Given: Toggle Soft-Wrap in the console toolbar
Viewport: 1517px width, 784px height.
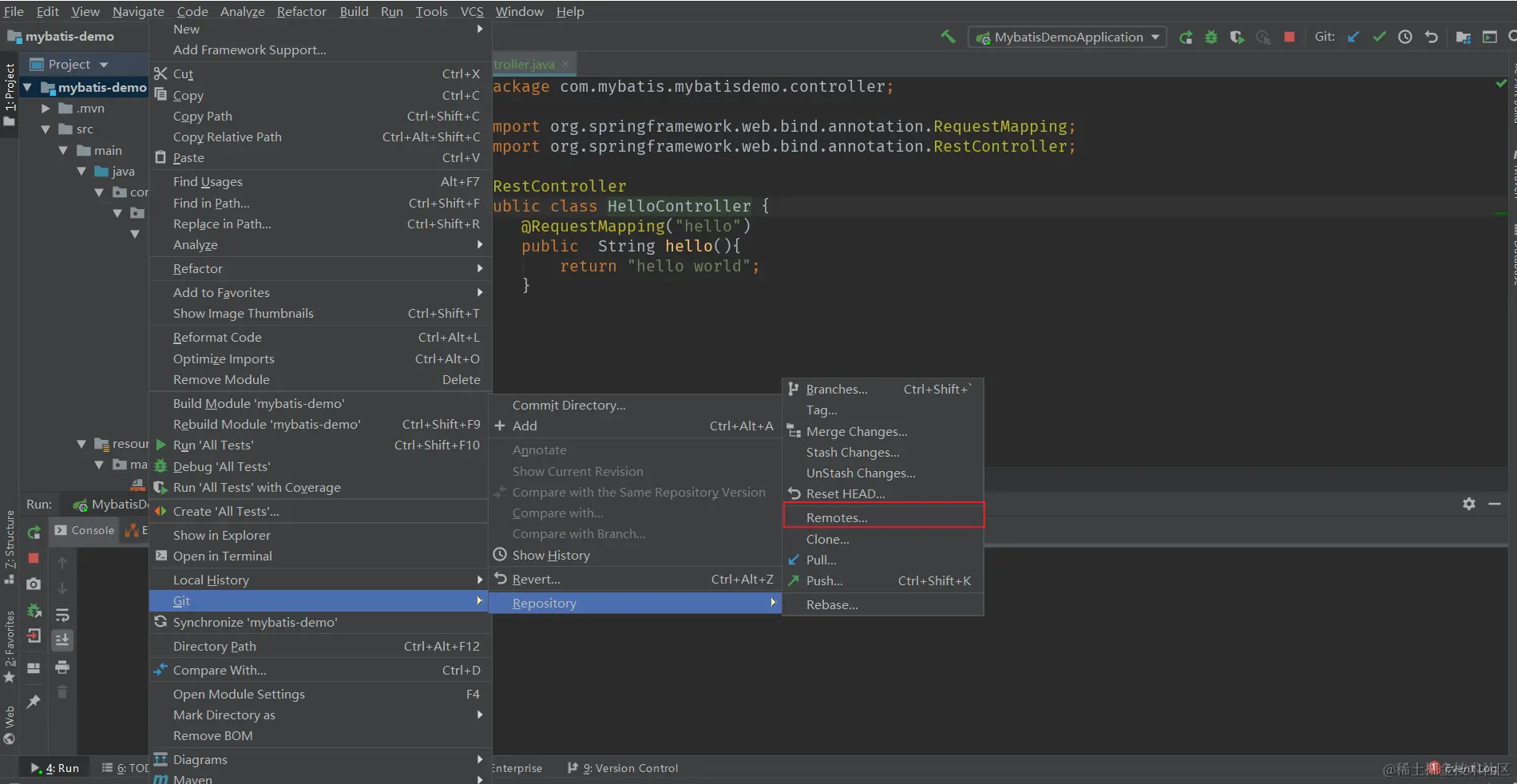Looking at the screenshot, I should (62, 615).
